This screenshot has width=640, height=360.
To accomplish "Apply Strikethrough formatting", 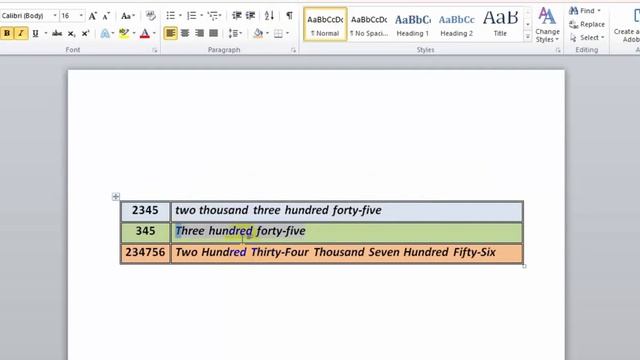I will [x=57, y=33].
